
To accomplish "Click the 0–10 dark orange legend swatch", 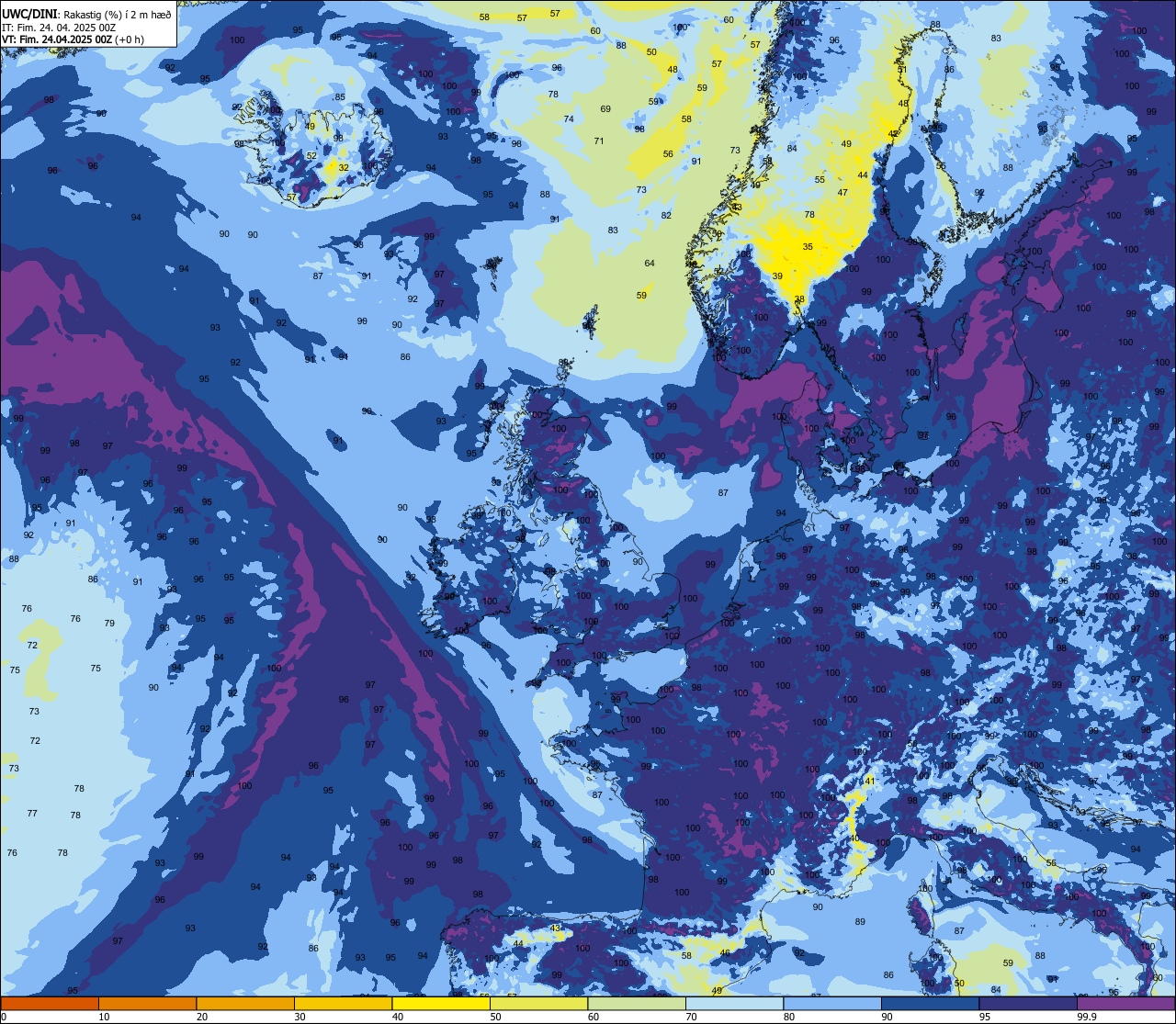I will [x=50, y=1003].
